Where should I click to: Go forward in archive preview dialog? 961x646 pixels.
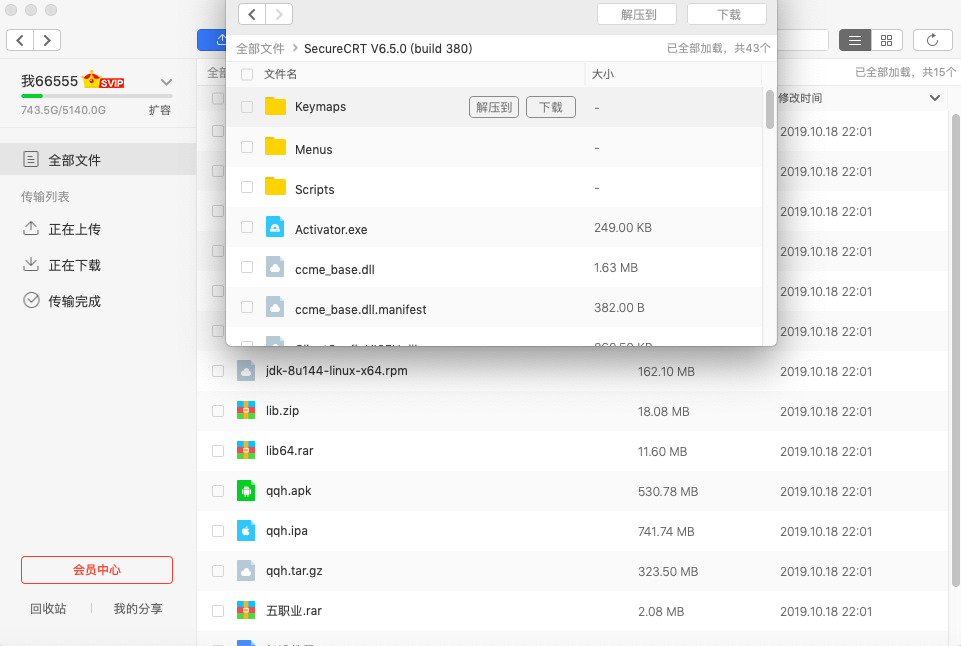(279, 14)
